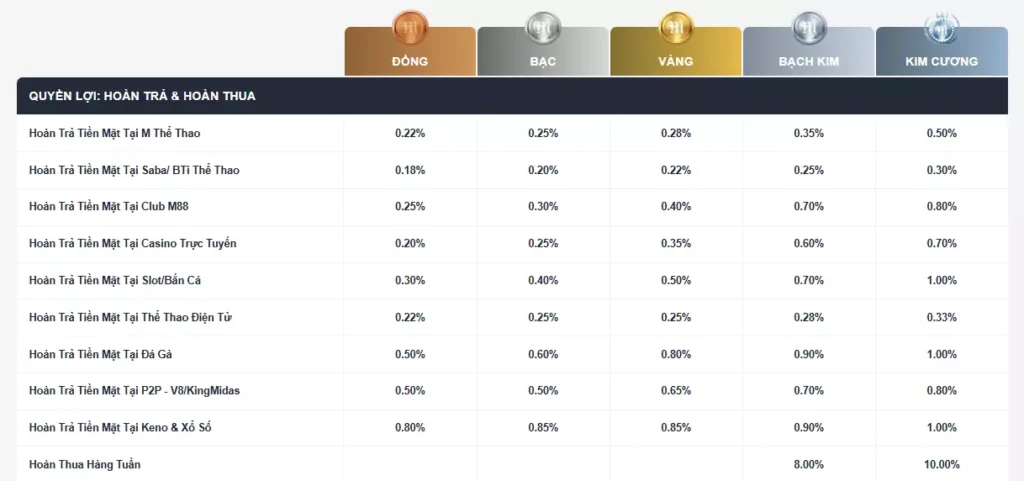Switch to the Bạch Kim tier label

(808, 61)
